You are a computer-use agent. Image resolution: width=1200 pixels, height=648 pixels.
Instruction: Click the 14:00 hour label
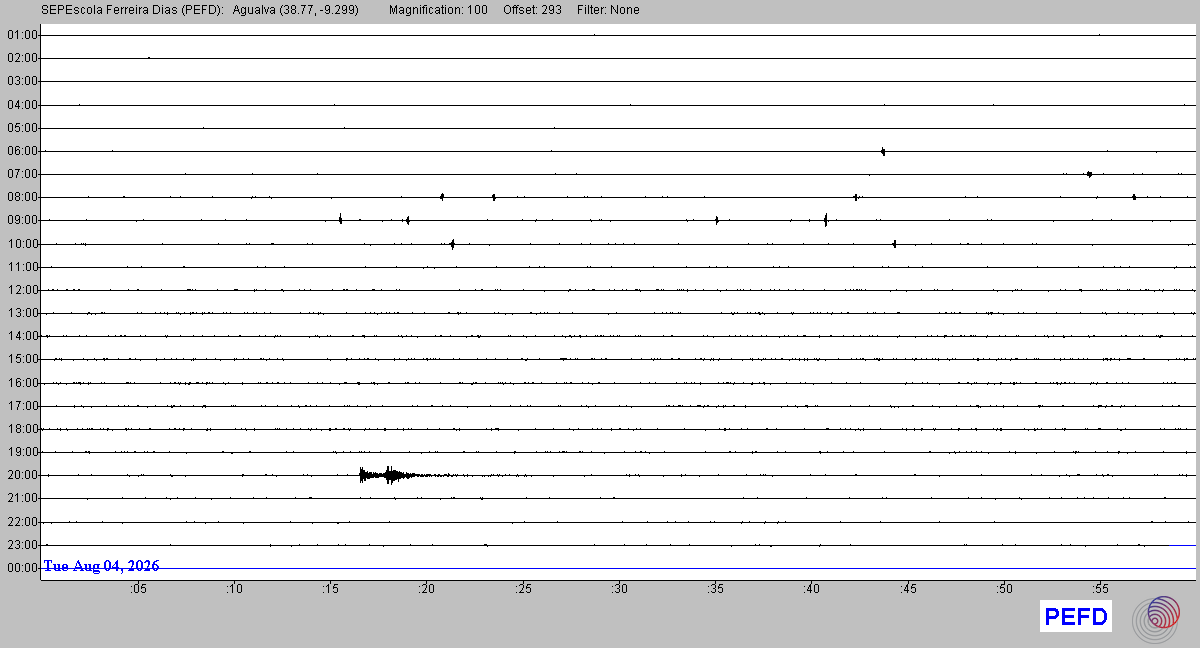click(x=22, y=336)
